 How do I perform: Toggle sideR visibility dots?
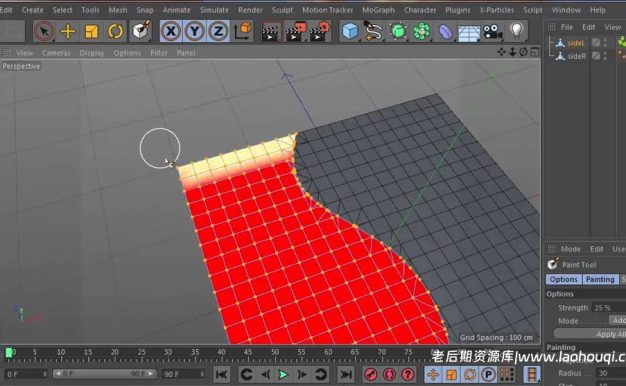(605, 55)
